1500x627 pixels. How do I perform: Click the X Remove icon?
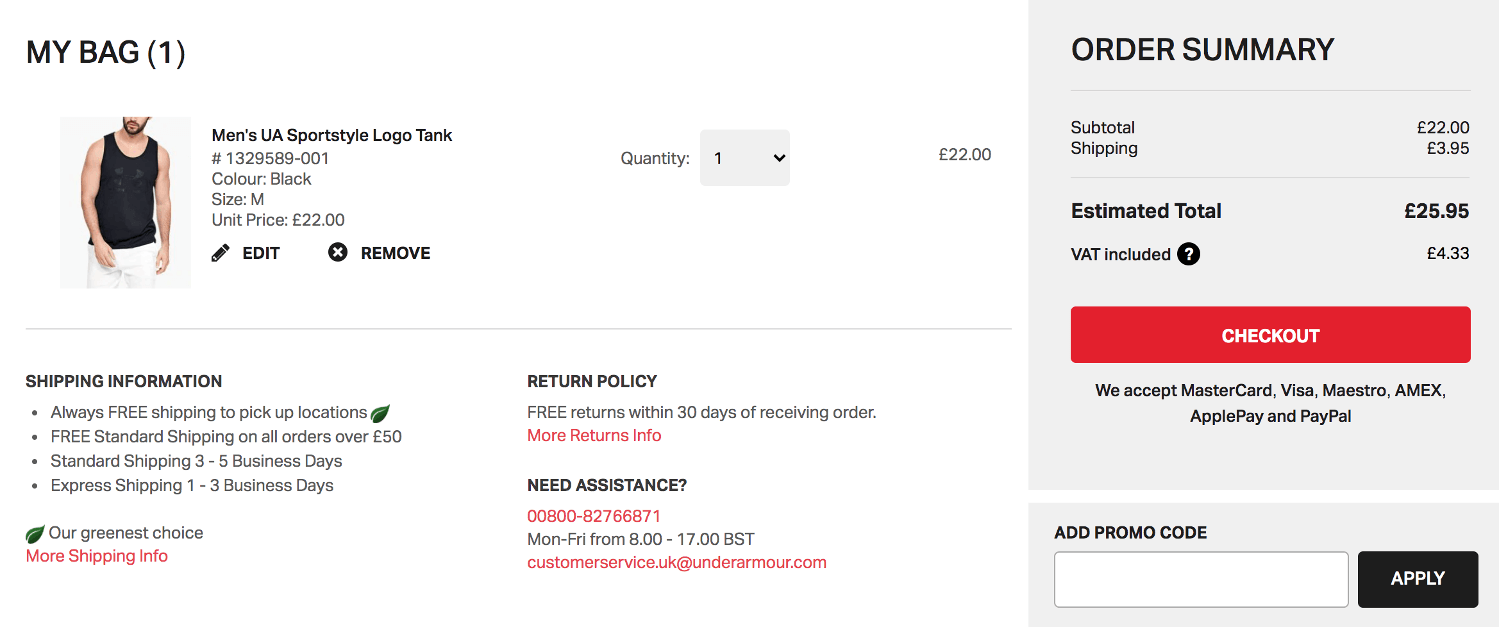tap(338, 253)
